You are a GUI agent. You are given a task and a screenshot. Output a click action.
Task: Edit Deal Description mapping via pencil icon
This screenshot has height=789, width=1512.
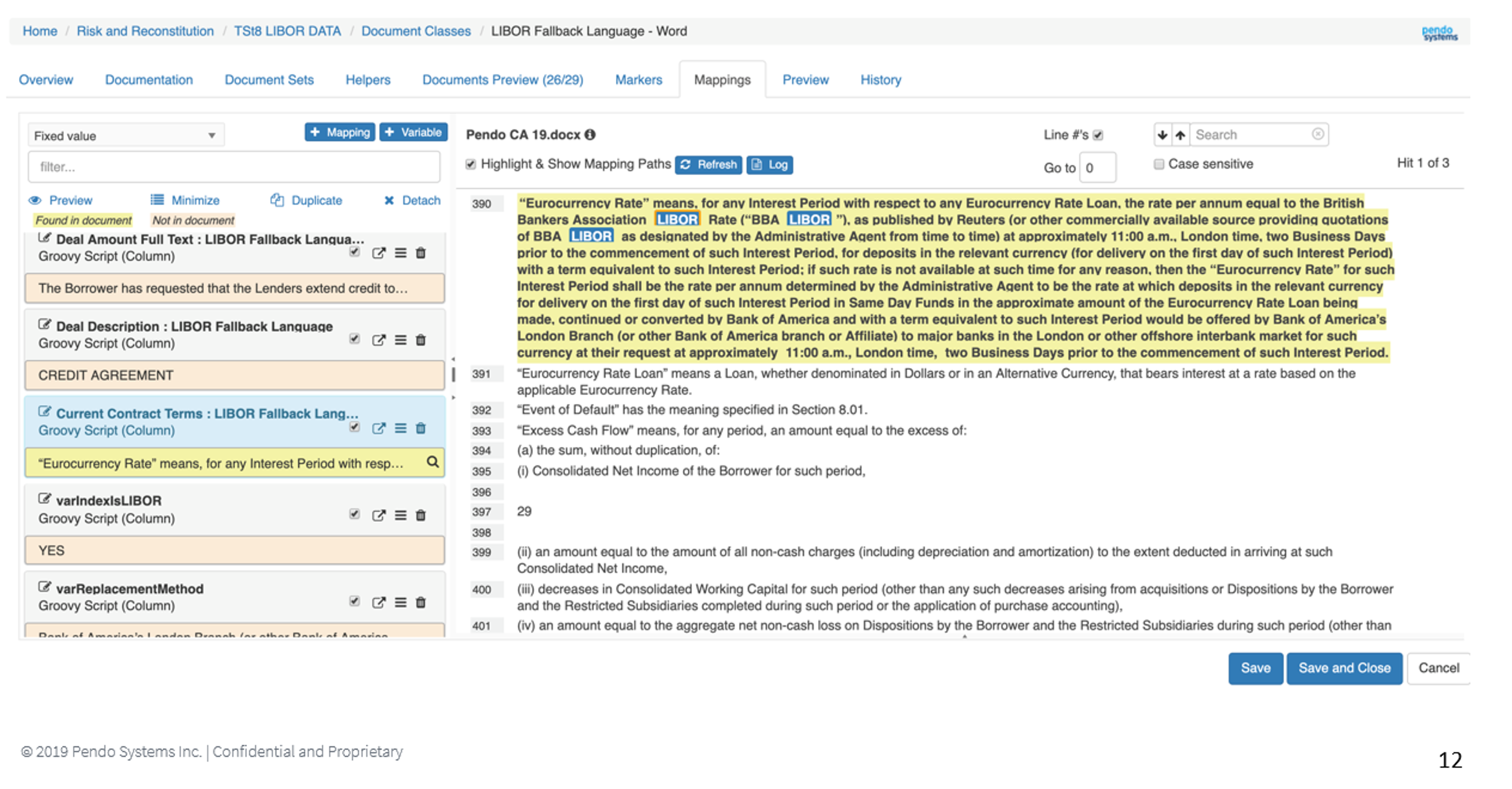[44, 324]
